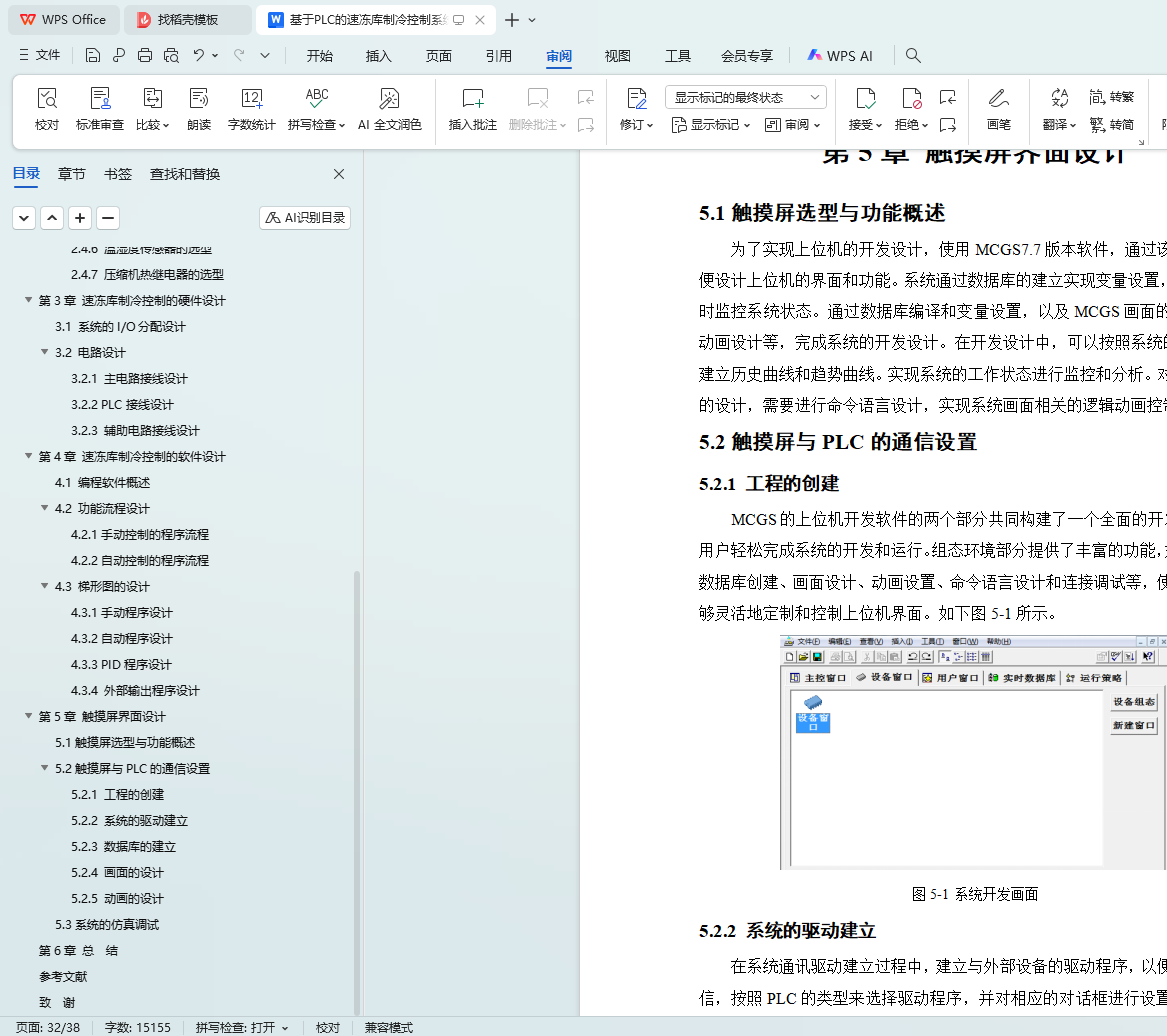The image size is (1167, 1036).
Task: Open the 比较 document compare tool
Action: 153,109
